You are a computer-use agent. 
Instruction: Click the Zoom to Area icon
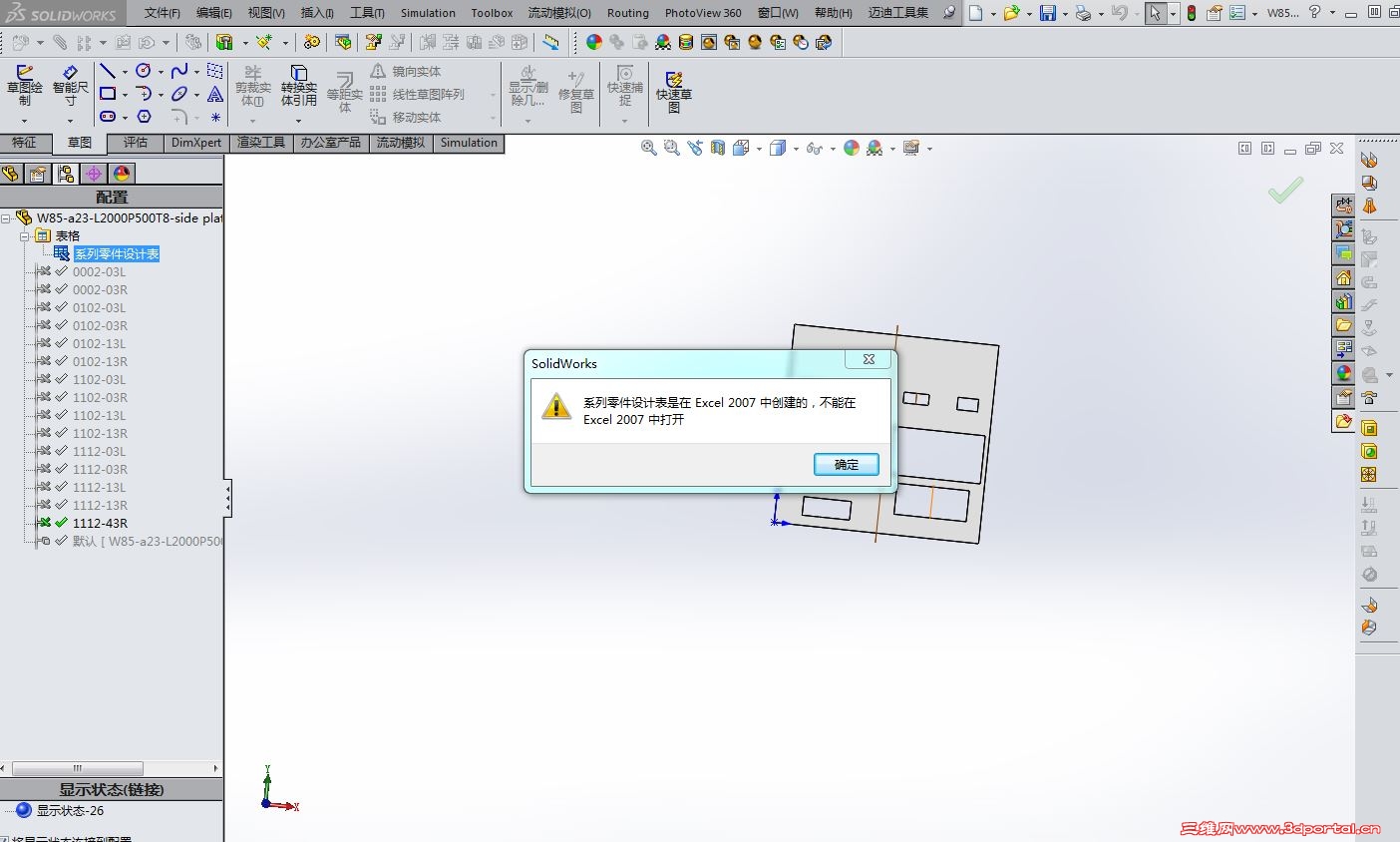[671, 148]
